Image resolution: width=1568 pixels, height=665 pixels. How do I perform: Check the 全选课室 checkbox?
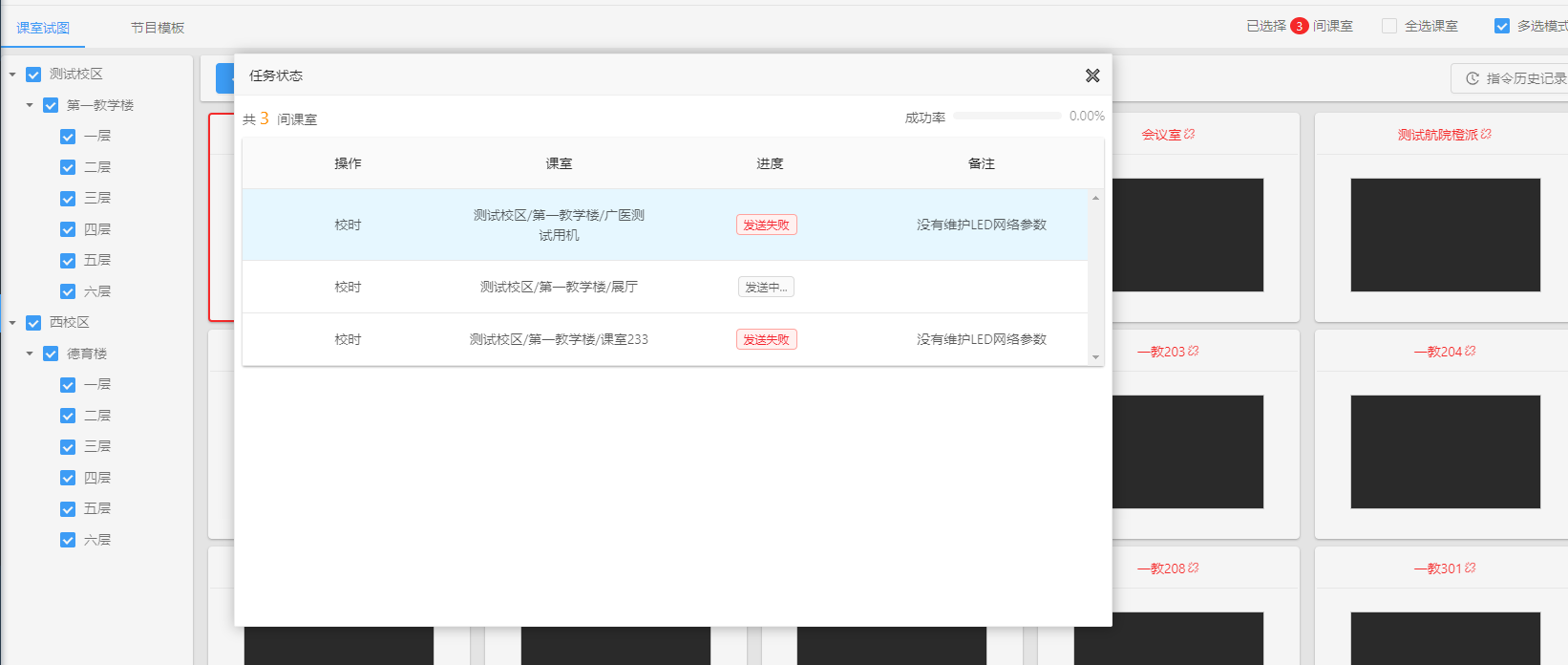(1389, 26)
